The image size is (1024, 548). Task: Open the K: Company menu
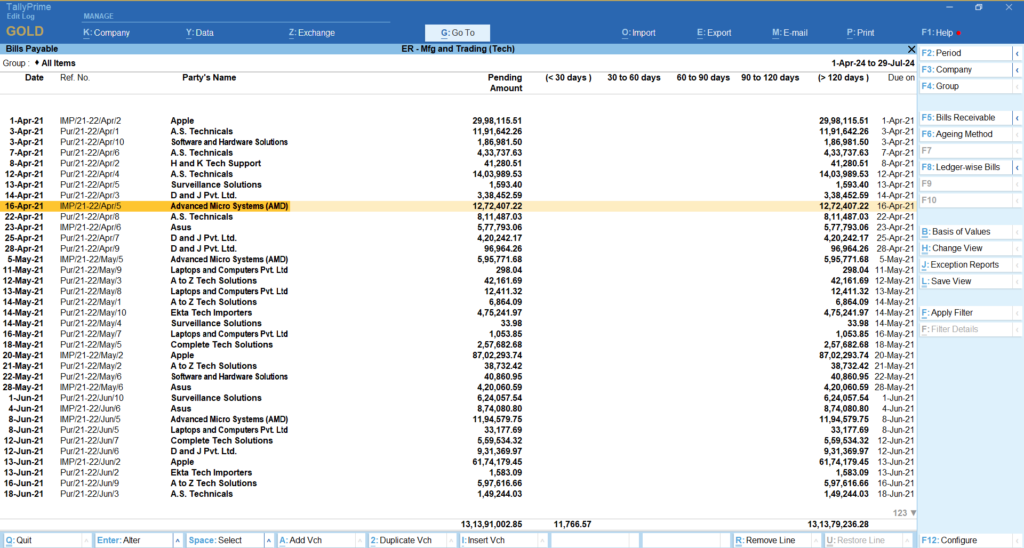(106, 33)
